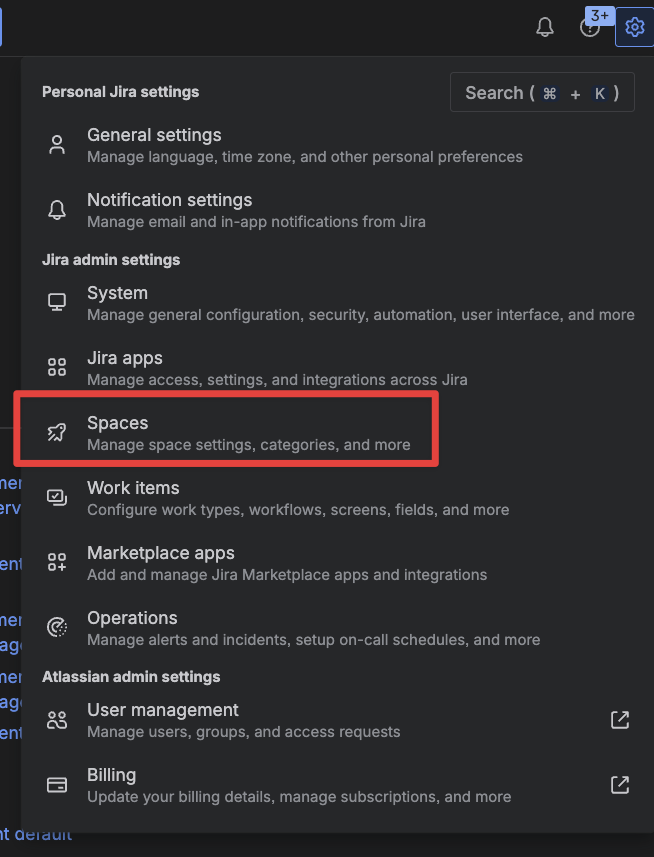Click the Marketplace apps grid-plus icon

click(57, 562)
